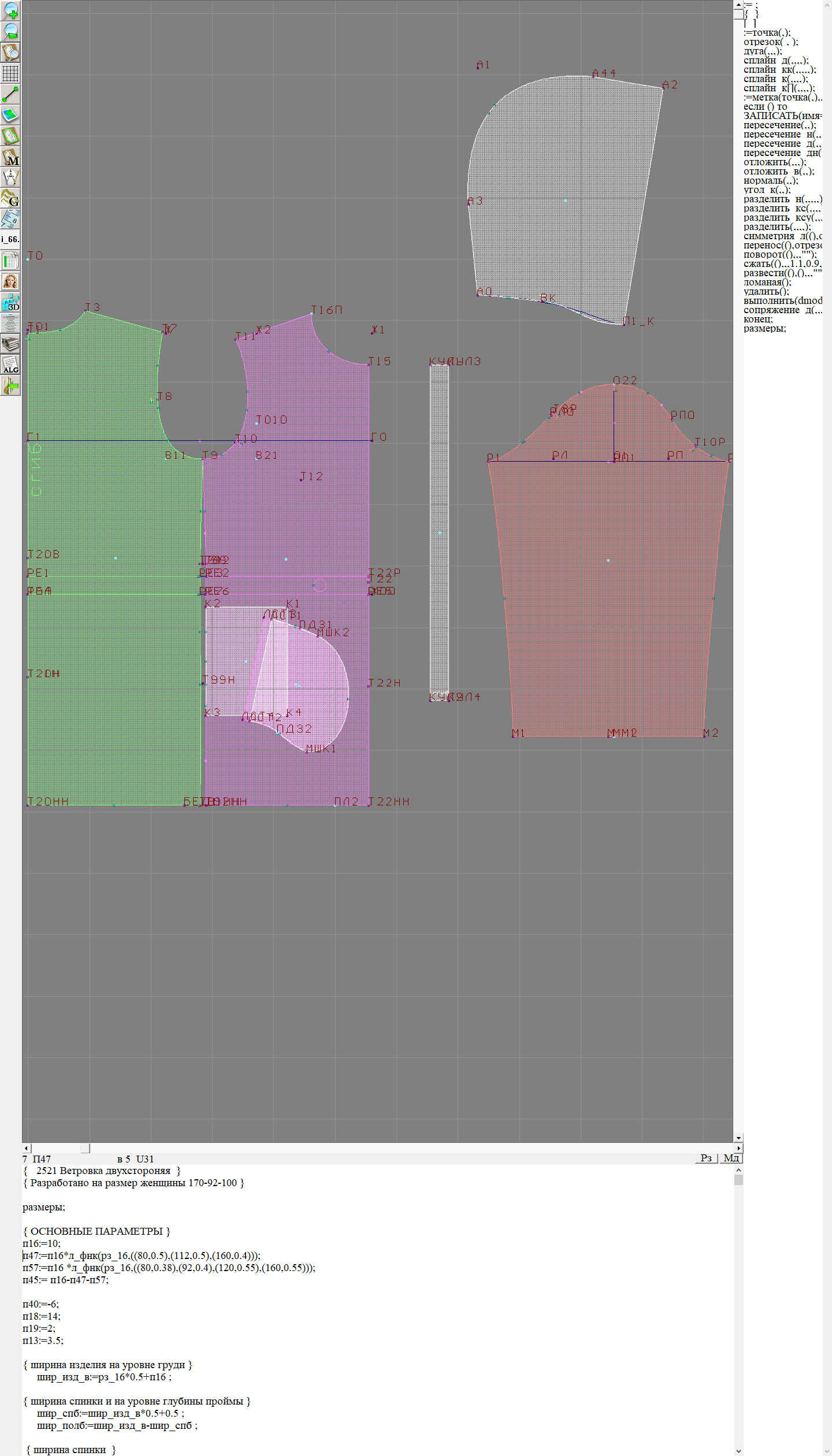This screenshot has height=1456, width=832.
Task: Choose 'пересечение(.,);' in operator list
Action: (x=779, y=125)
